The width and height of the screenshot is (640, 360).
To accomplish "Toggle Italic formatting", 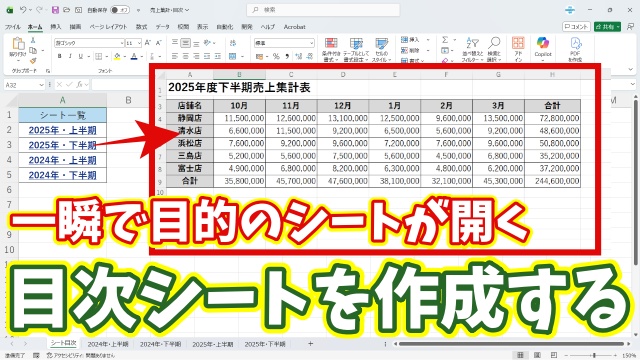I will [x=70, y=56].
